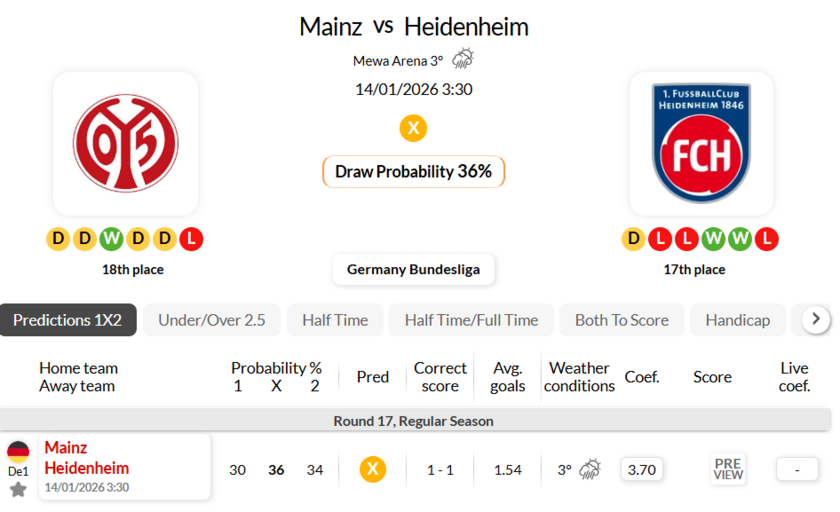This screenshot has height=512, width=840.
Task: Select the Under/Over 2.5 tab
Action: tap(212, 320)
